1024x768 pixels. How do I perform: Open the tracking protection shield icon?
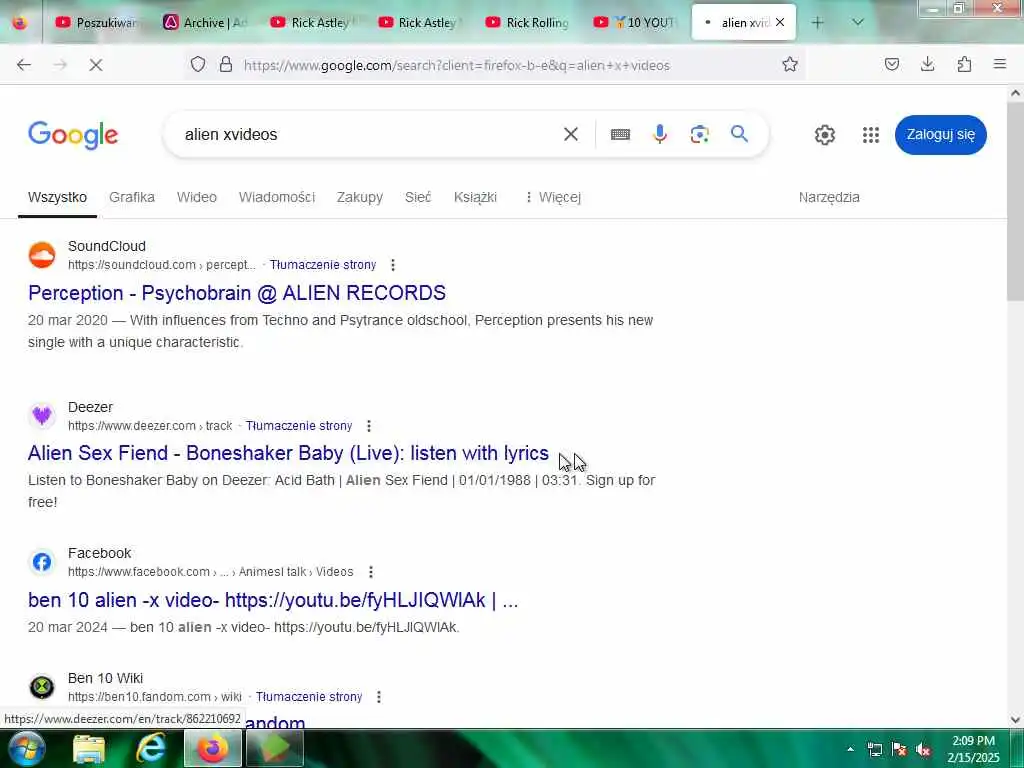point(198,65)
